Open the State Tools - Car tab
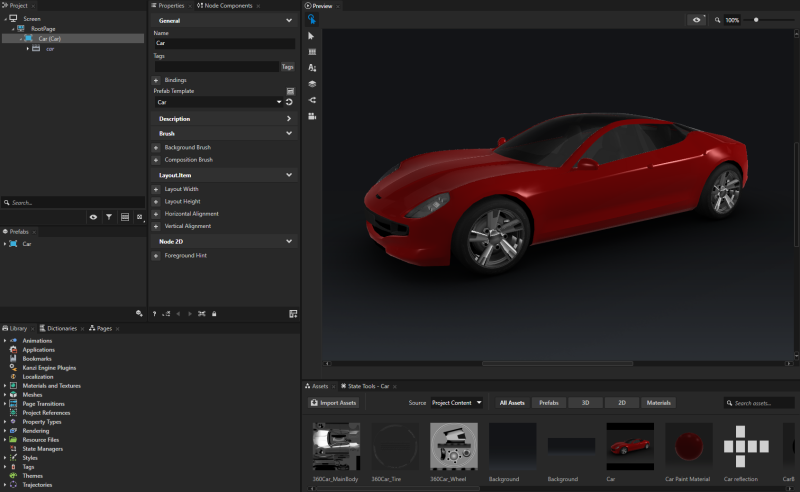This screenshot has height=492, width=800. [x=367, y=386]
